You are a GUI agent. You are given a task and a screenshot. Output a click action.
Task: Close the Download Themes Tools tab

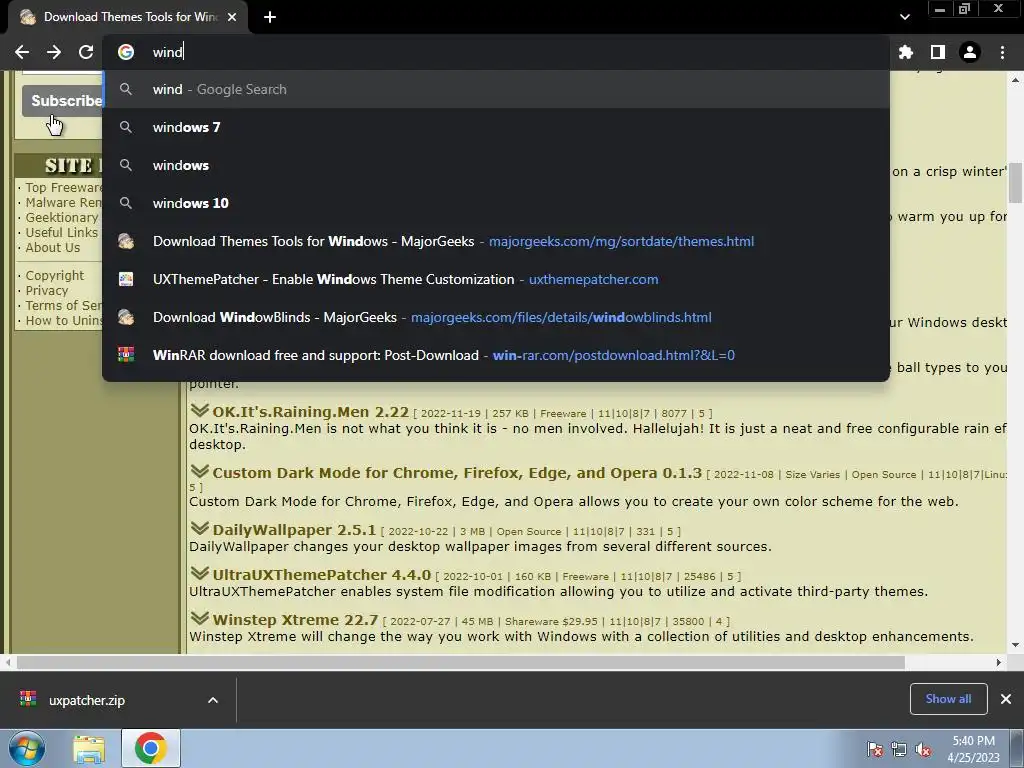pyautogui.click(x=232, y=17)
